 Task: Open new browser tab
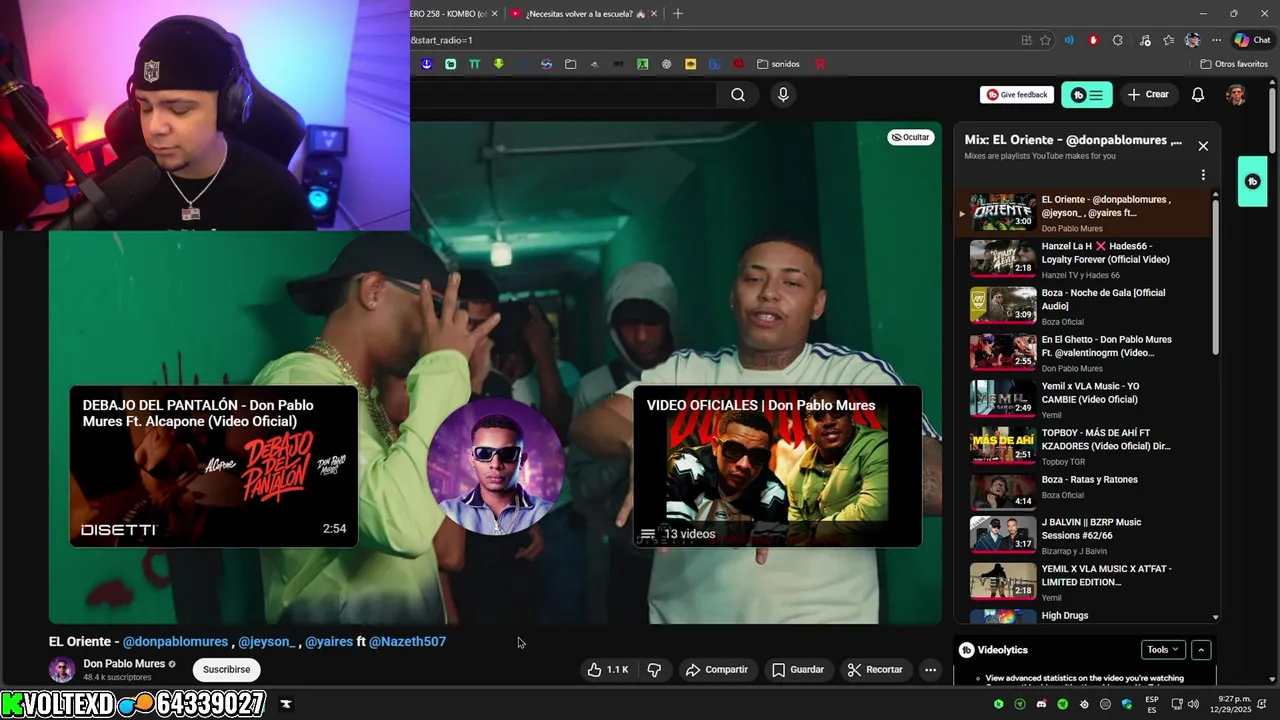point(678,14)
